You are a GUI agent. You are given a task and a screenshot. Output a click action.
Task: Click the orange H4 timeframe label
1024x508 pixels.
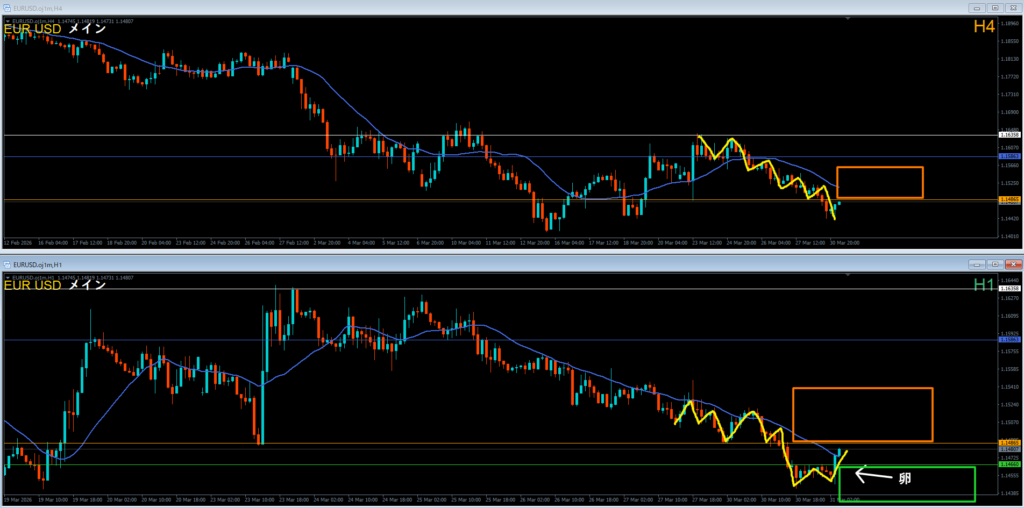pyautogui.click(x=984, y=27)
